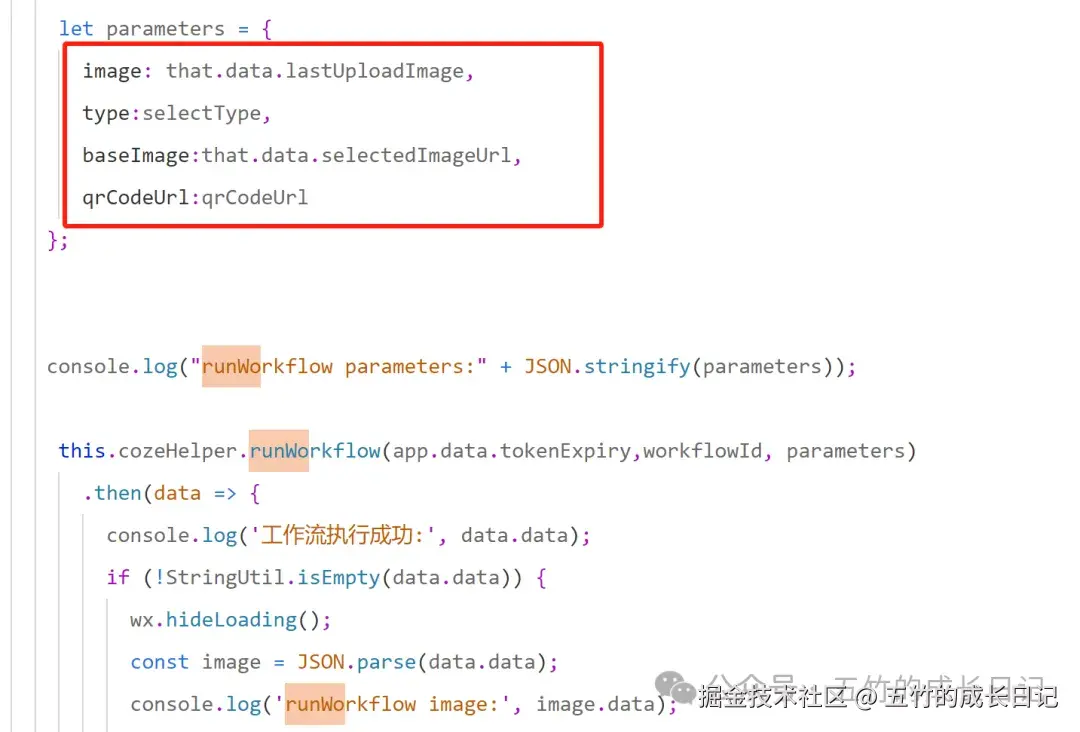Click the 'let' keyword in parameters declaration
The height and width of the screenshot is (732, 1080).
[x=76, y=29]
